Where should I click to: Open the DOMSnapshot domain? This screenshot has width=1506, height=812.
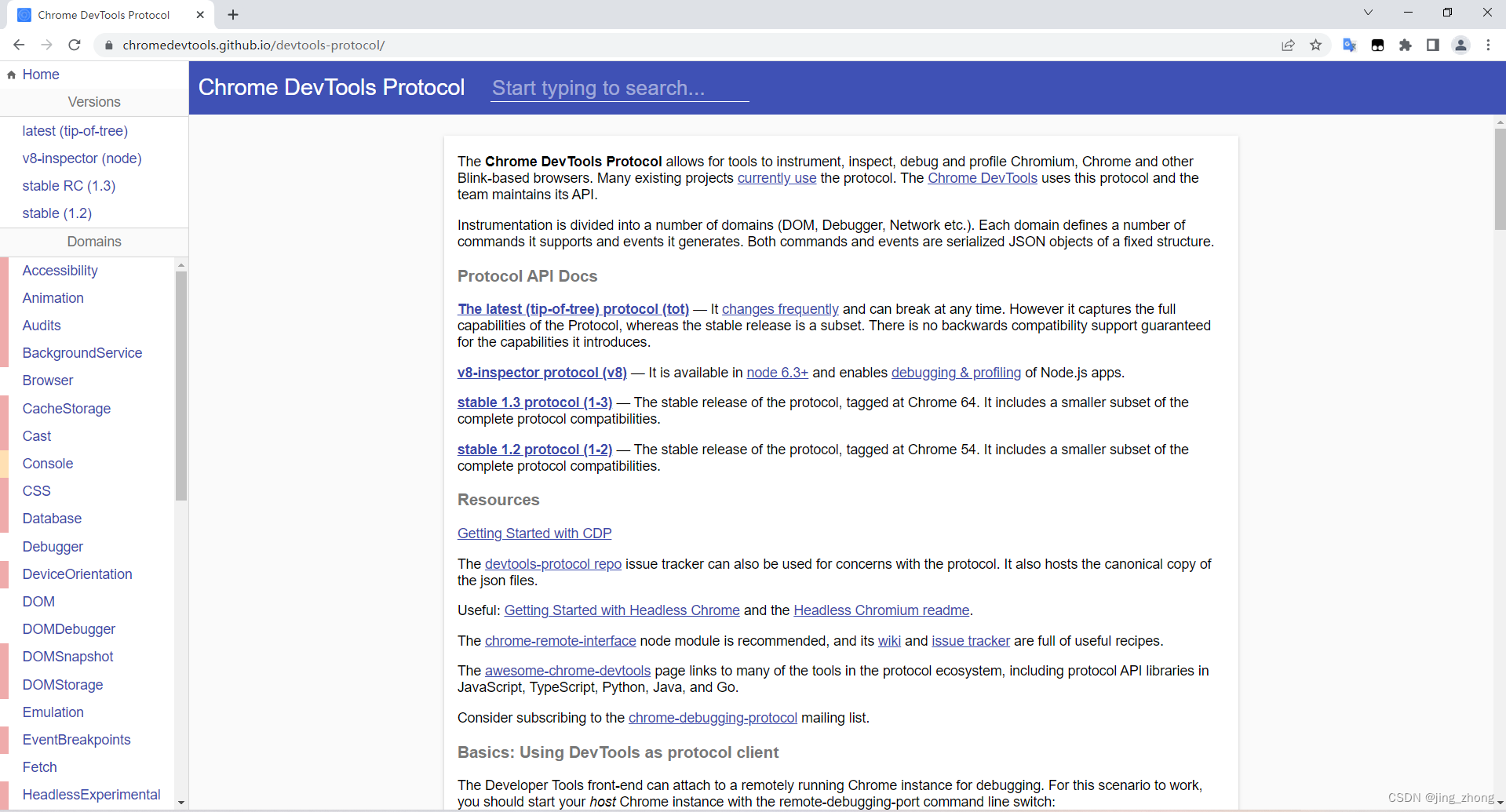[x=67, y=657]
